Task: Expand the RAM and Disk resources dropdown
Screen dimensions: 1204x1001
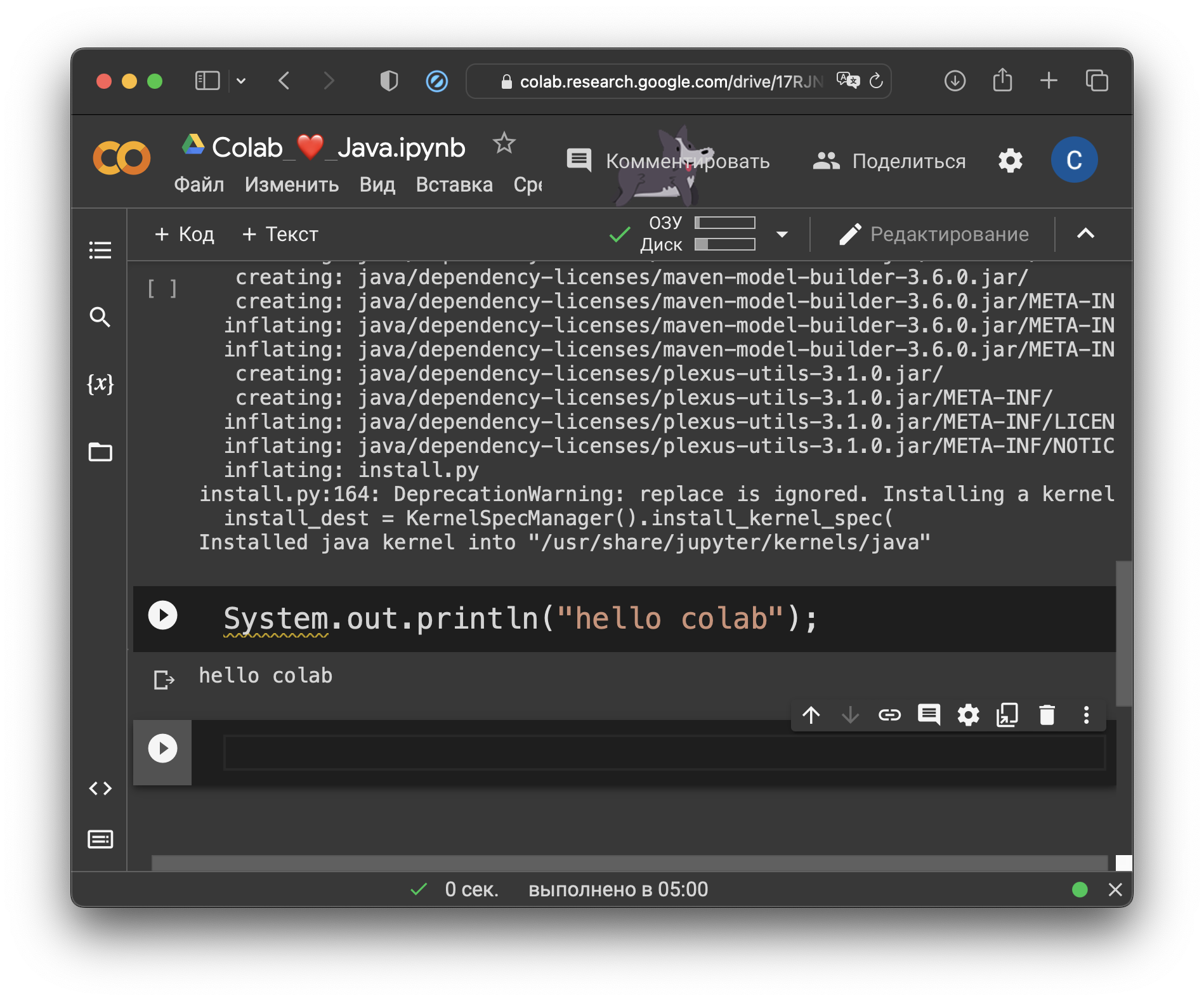Action: 782,234
